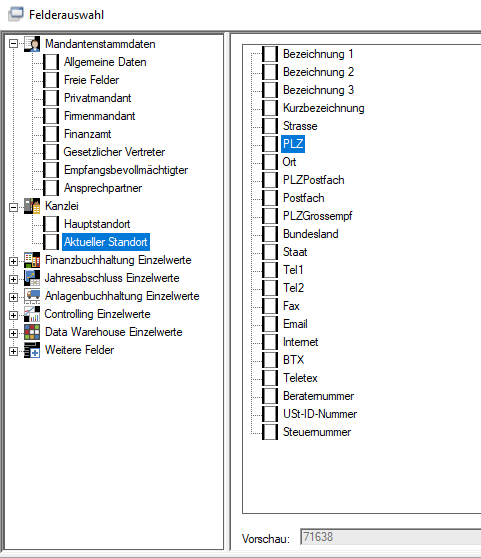Viewport: 481px width, 558px height.
Task: Select the Hauptstandort tree entry
Action: coord(97,224)
